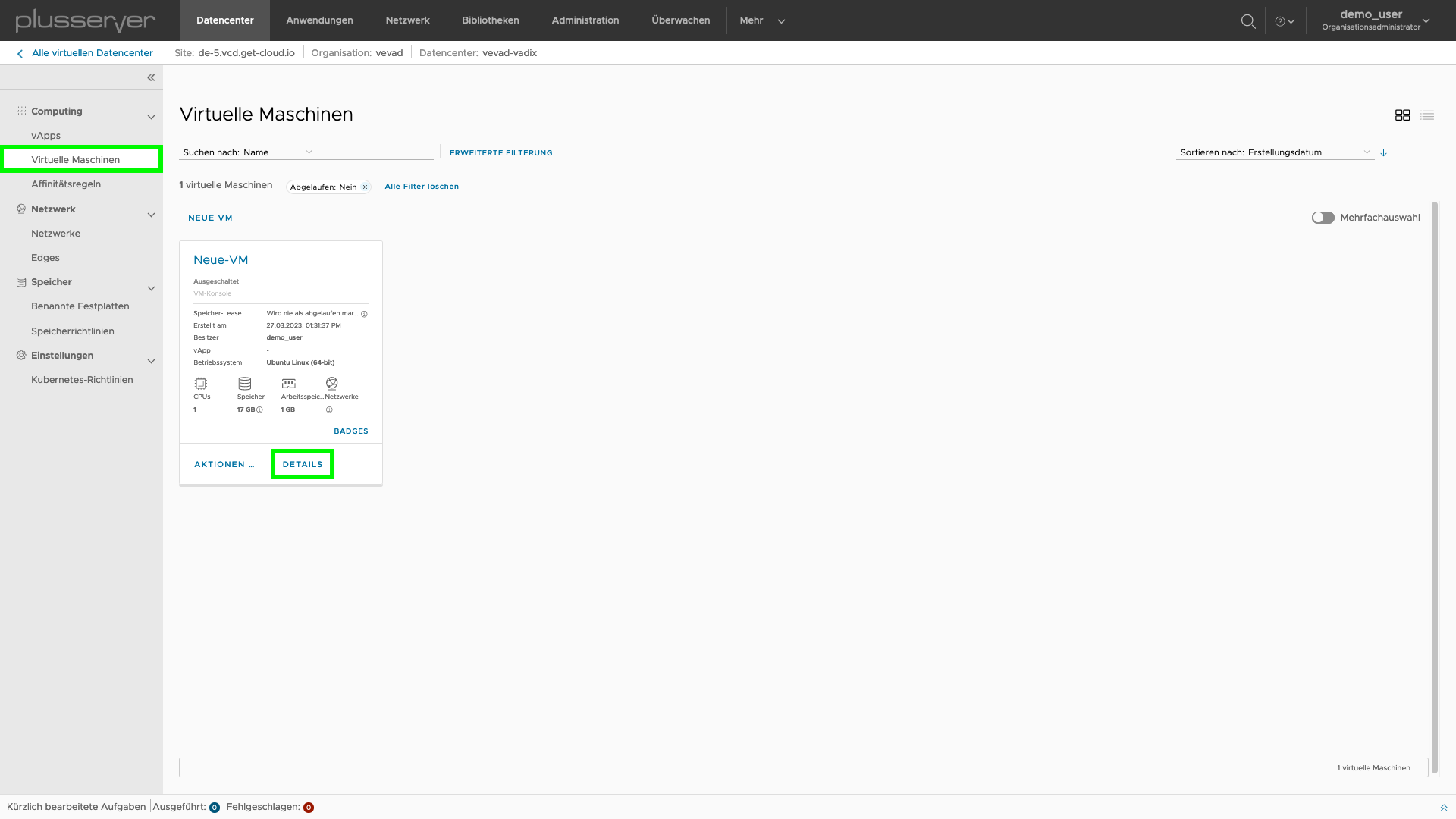Click the vertical scrollbar of VM list
This screenshot has width=1456, height=819.
point(1434,487)
